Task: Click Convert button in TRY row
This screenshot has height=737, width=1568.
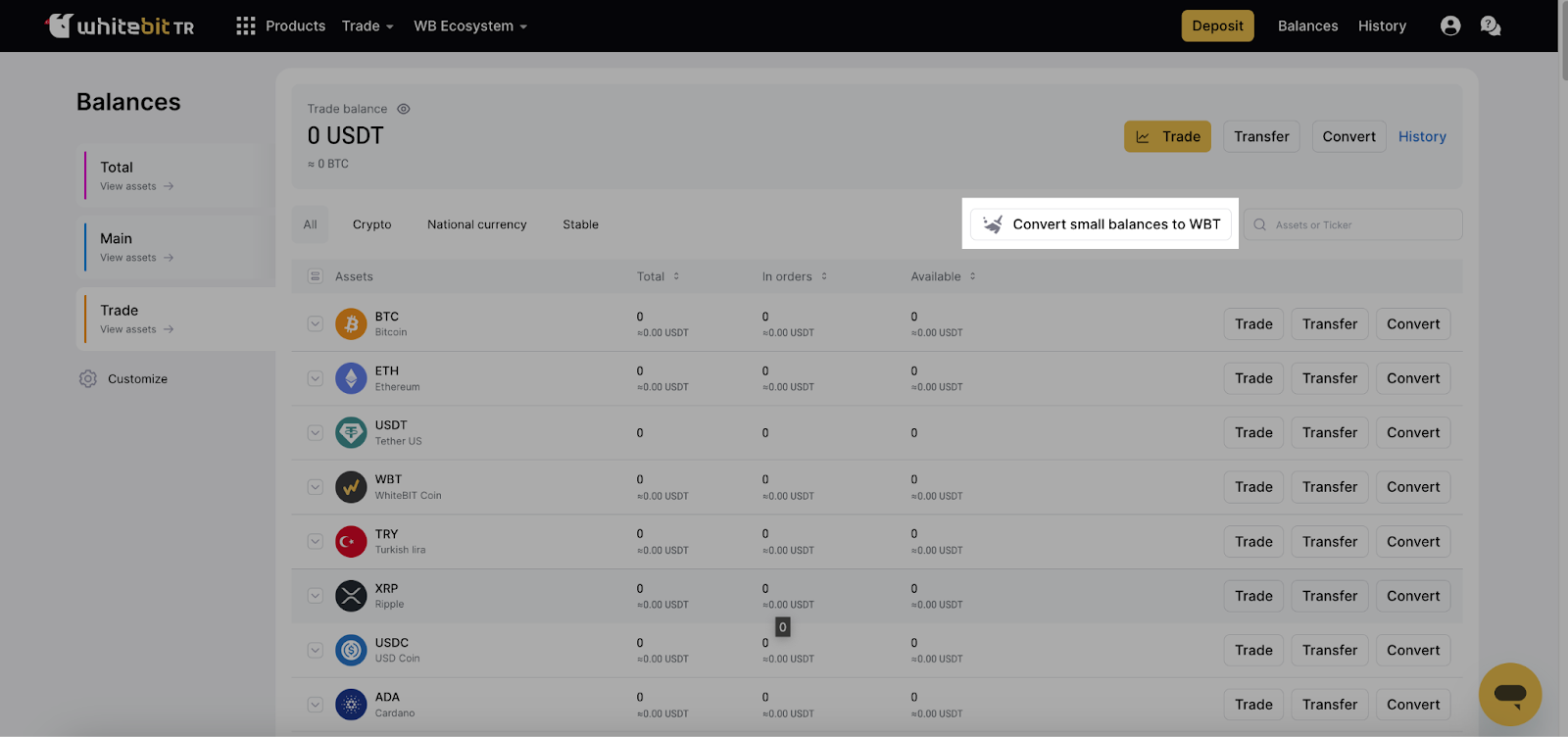Action: 1413,541
